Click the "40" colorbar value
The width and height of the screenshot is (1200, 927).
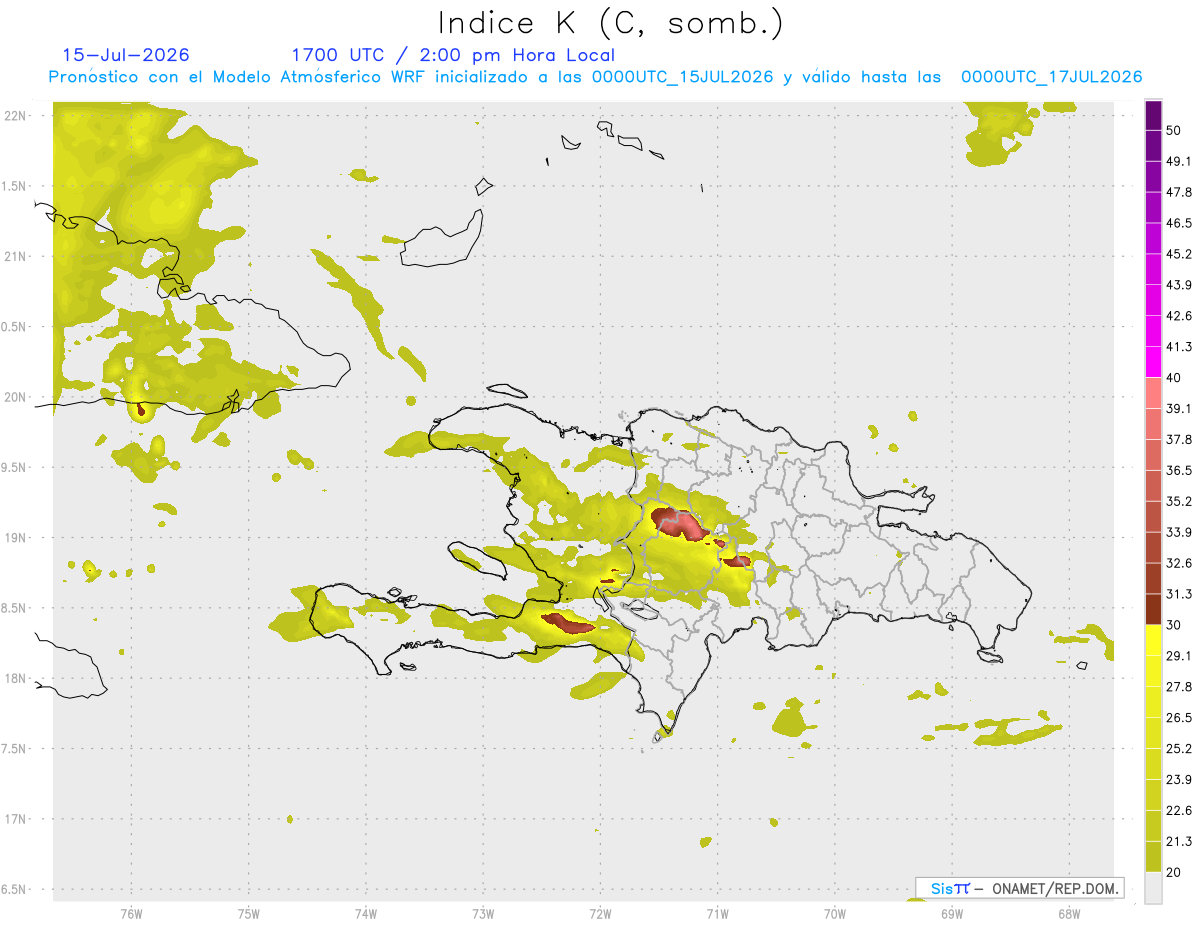1175,378
